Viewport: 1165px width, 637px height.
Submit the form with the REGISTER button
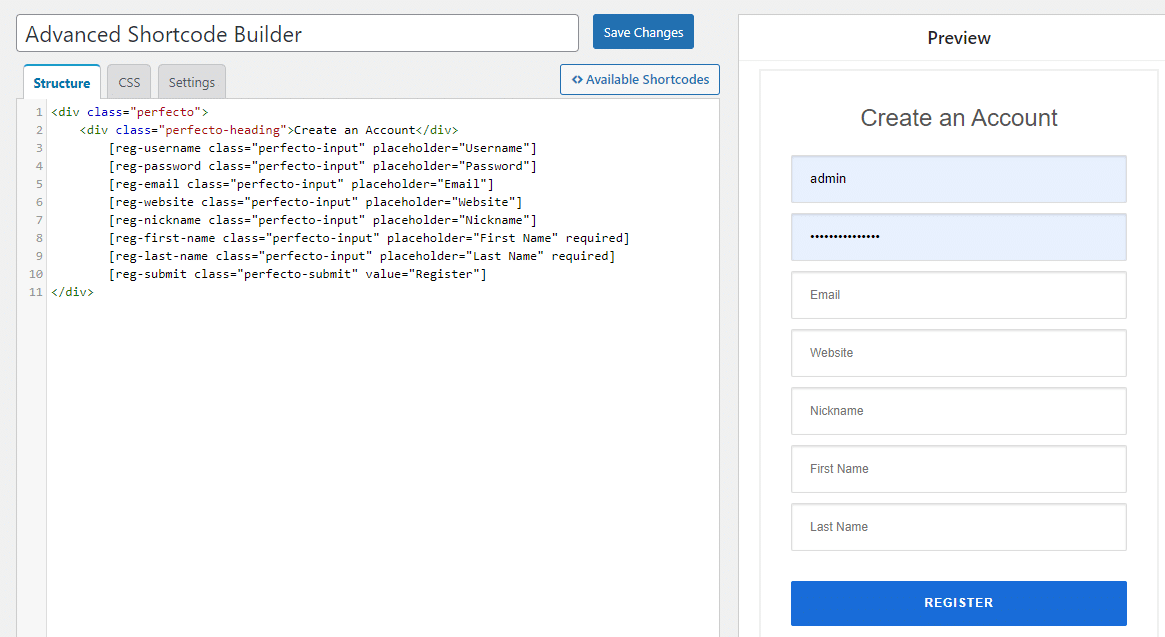pos(958,603)
